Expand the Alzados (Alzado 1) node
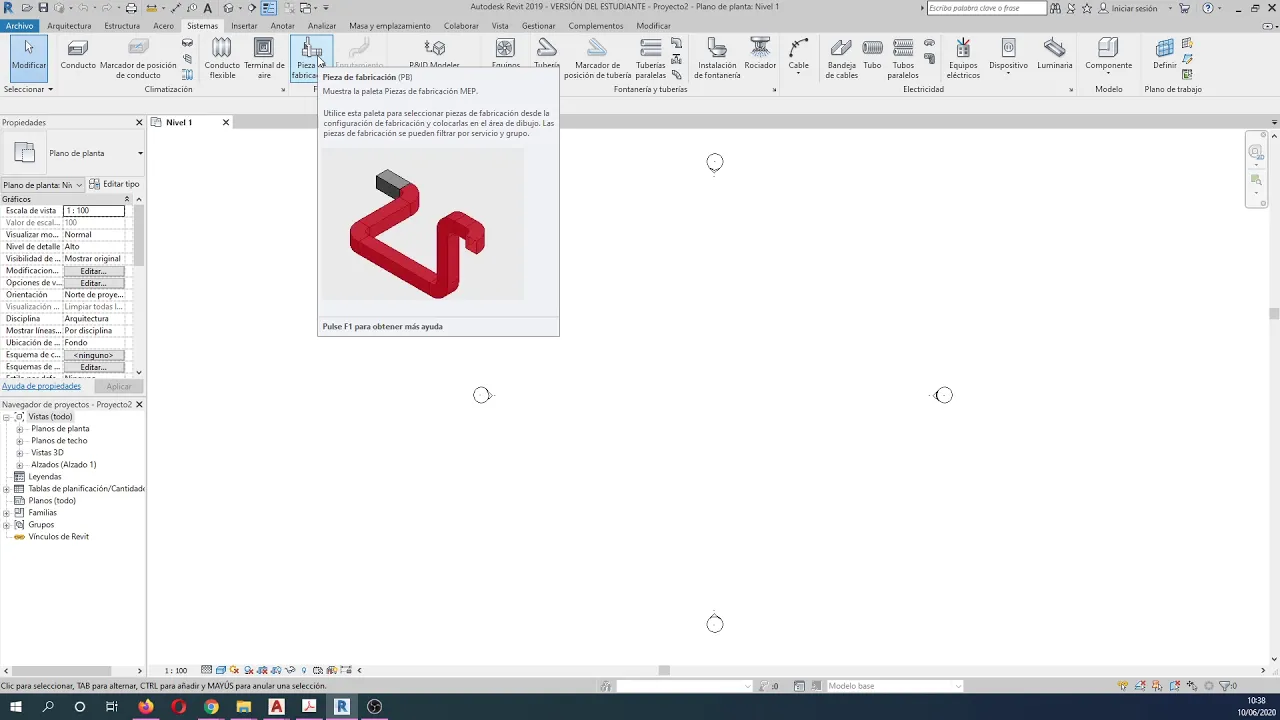Screen dimensions: 1280x720 click(19, 465)
